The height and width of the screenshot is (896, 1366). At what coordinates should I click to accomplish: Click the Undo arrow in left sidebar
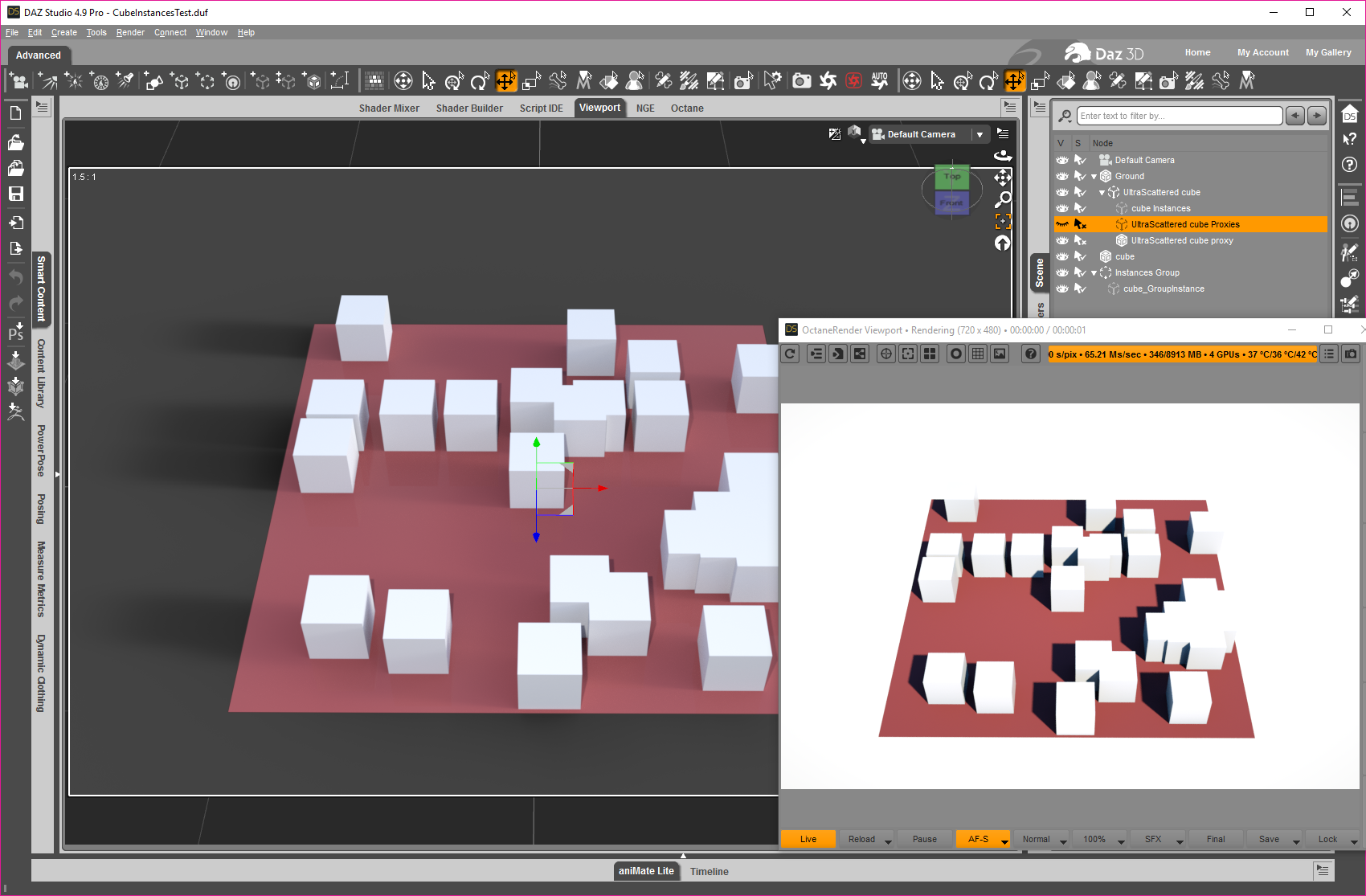pyautogui.click(x=15, y=277)
